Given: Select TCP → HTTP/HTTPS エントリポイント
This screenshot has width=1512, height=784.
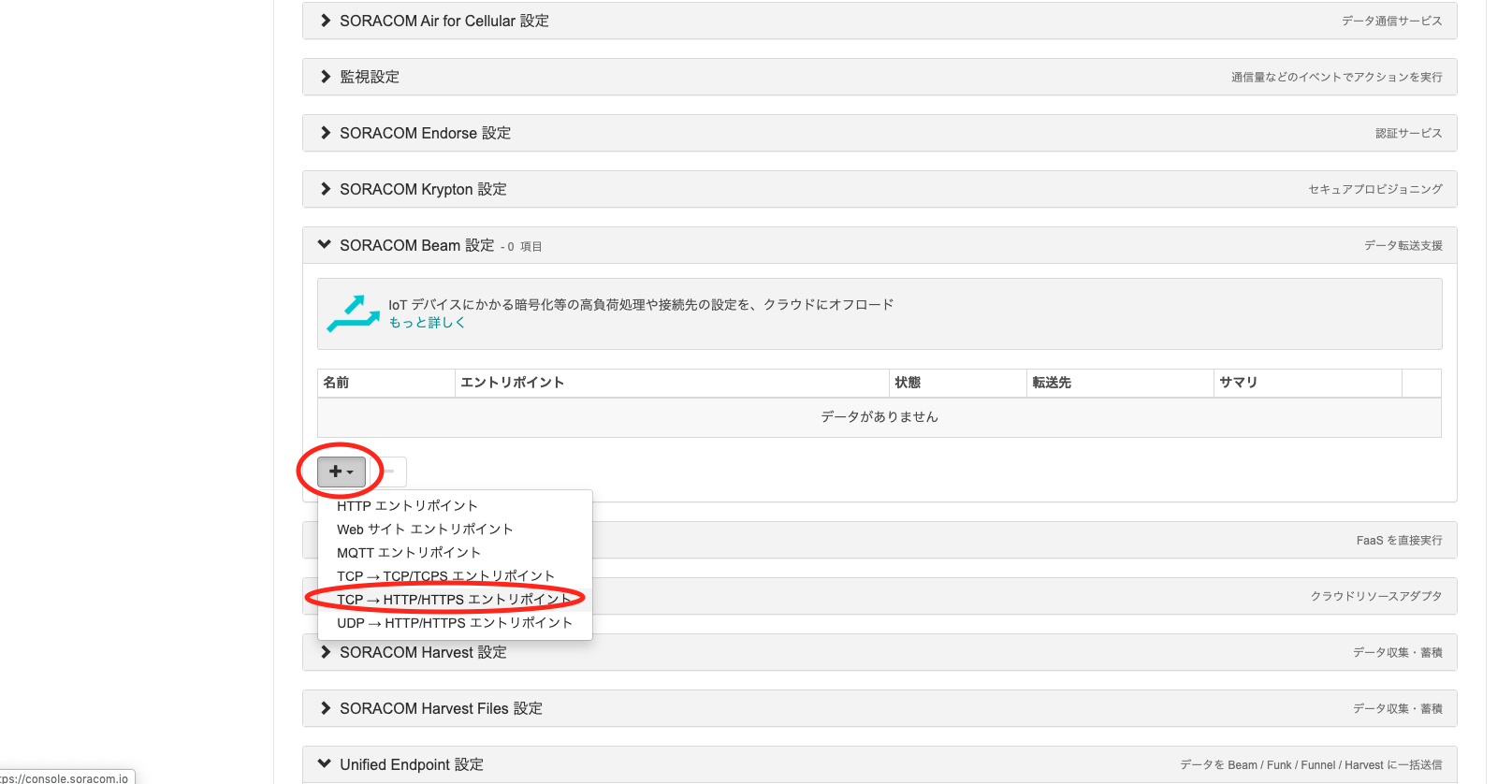Looking at the screenshot, I should click(x=455, y=600).
